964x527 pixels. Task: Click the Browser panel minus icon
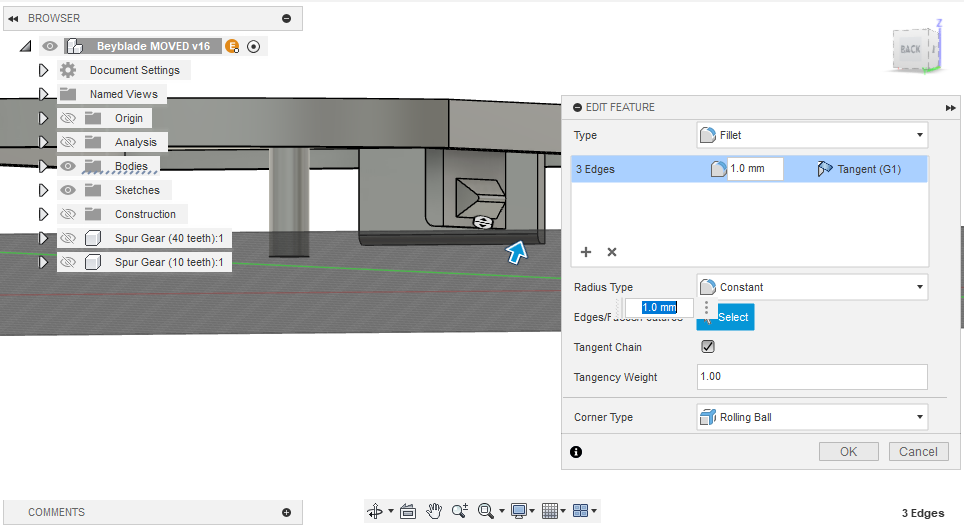click(286, 18)
